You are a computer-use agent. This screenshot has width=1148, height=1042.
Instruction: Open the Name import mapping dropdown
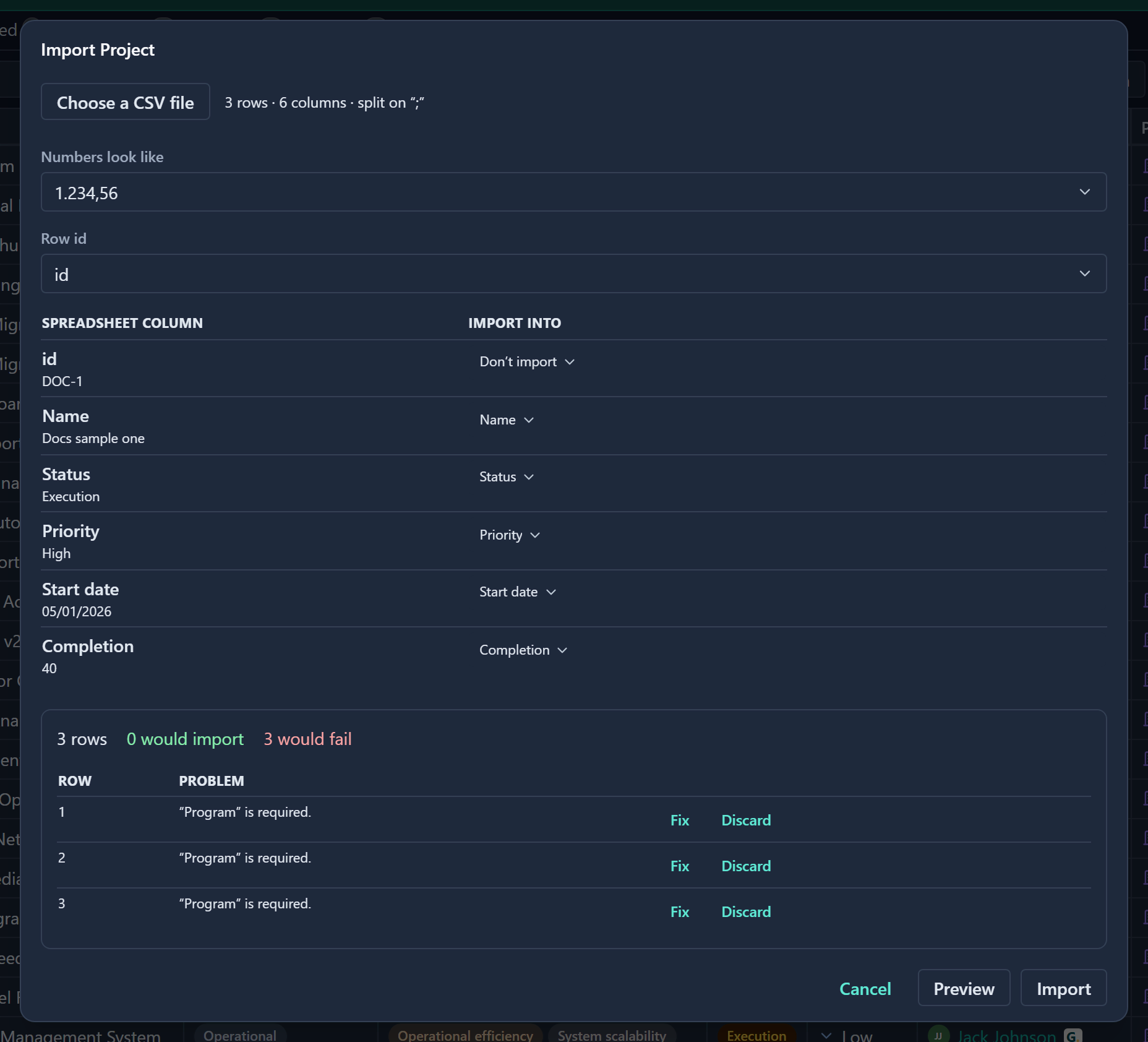point(507,420)
